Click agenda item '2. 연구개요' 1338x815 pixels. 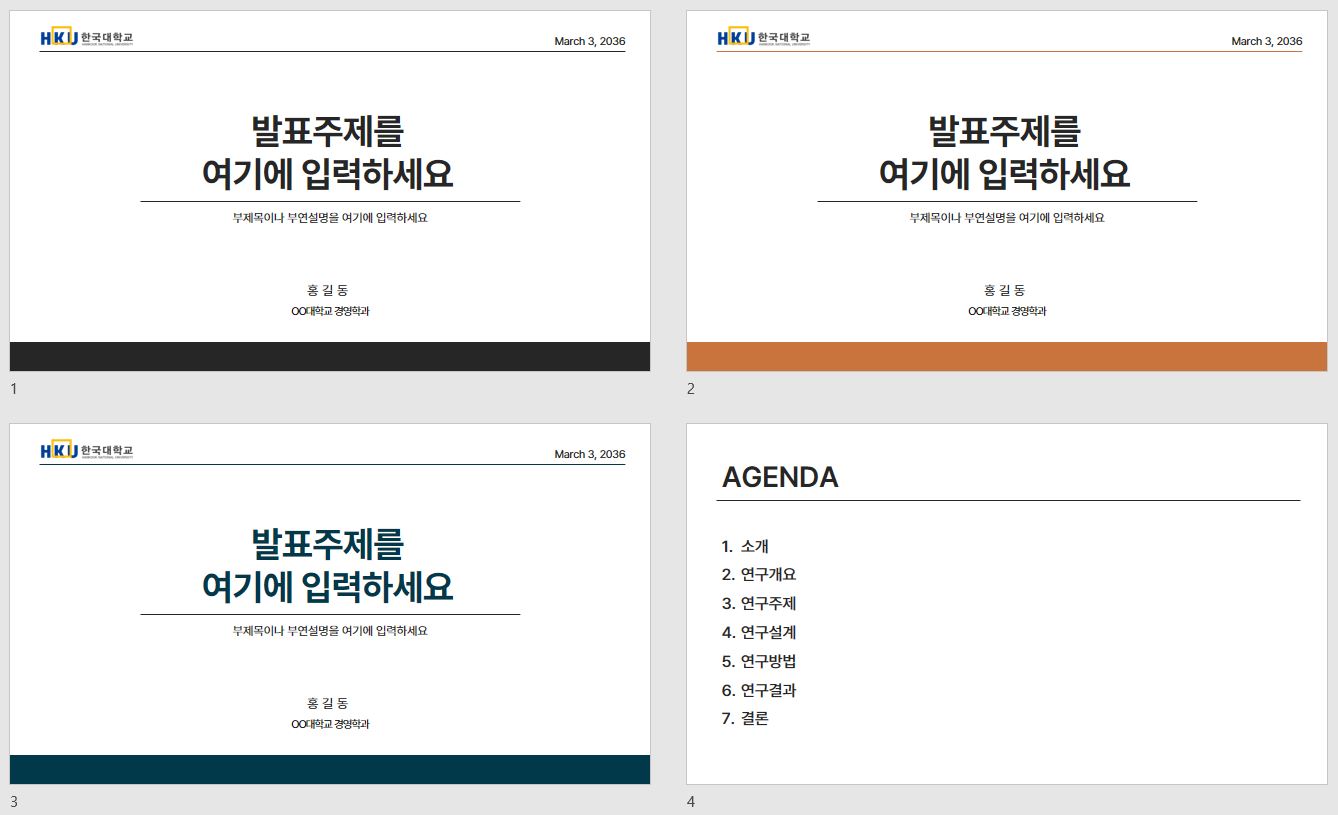[759, 574]
